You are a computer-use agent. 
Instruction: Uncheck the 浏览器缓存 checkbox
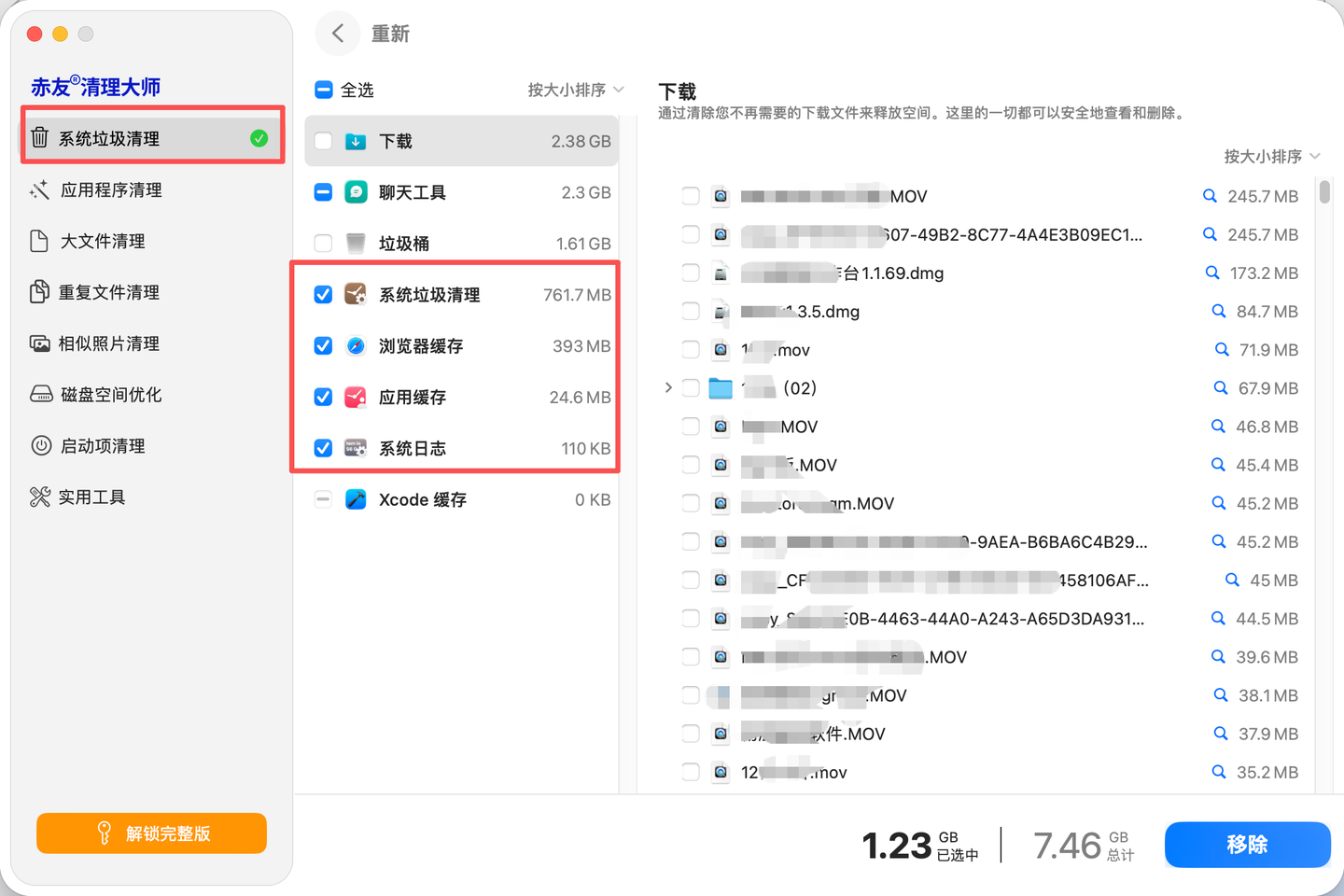click(323, 346)
